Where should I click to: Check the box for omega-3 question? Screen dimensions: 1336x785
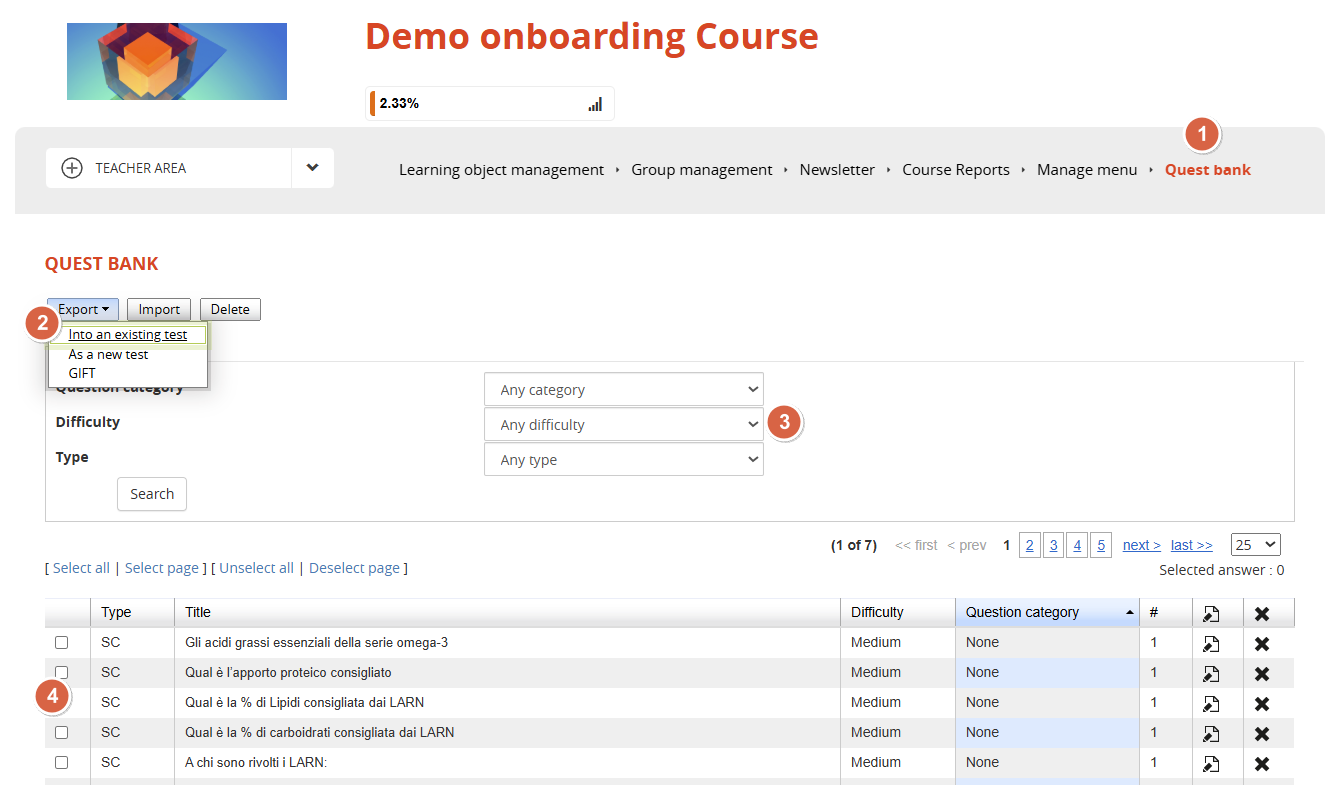(x=62, y=642)
